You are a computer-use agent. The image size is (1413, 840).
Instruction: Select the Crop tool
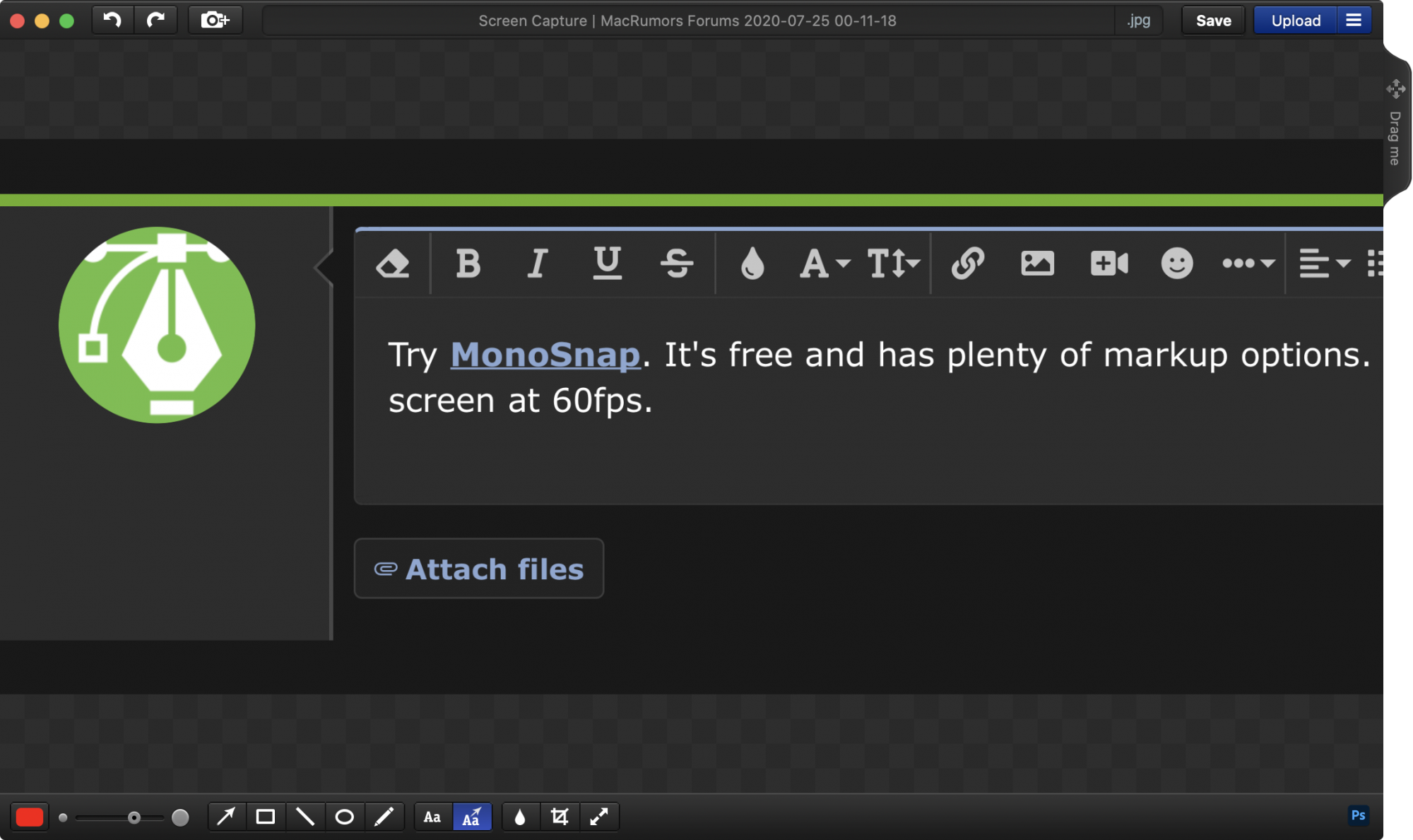(560, 817)
